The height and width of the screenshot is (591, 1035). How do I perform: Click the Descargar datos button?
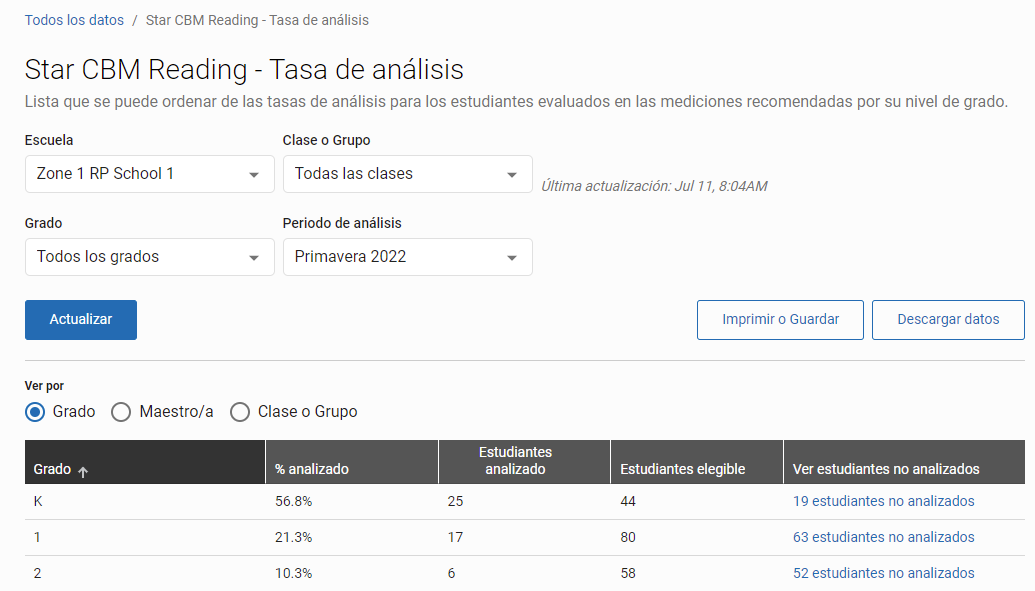[x=948, y=320]
